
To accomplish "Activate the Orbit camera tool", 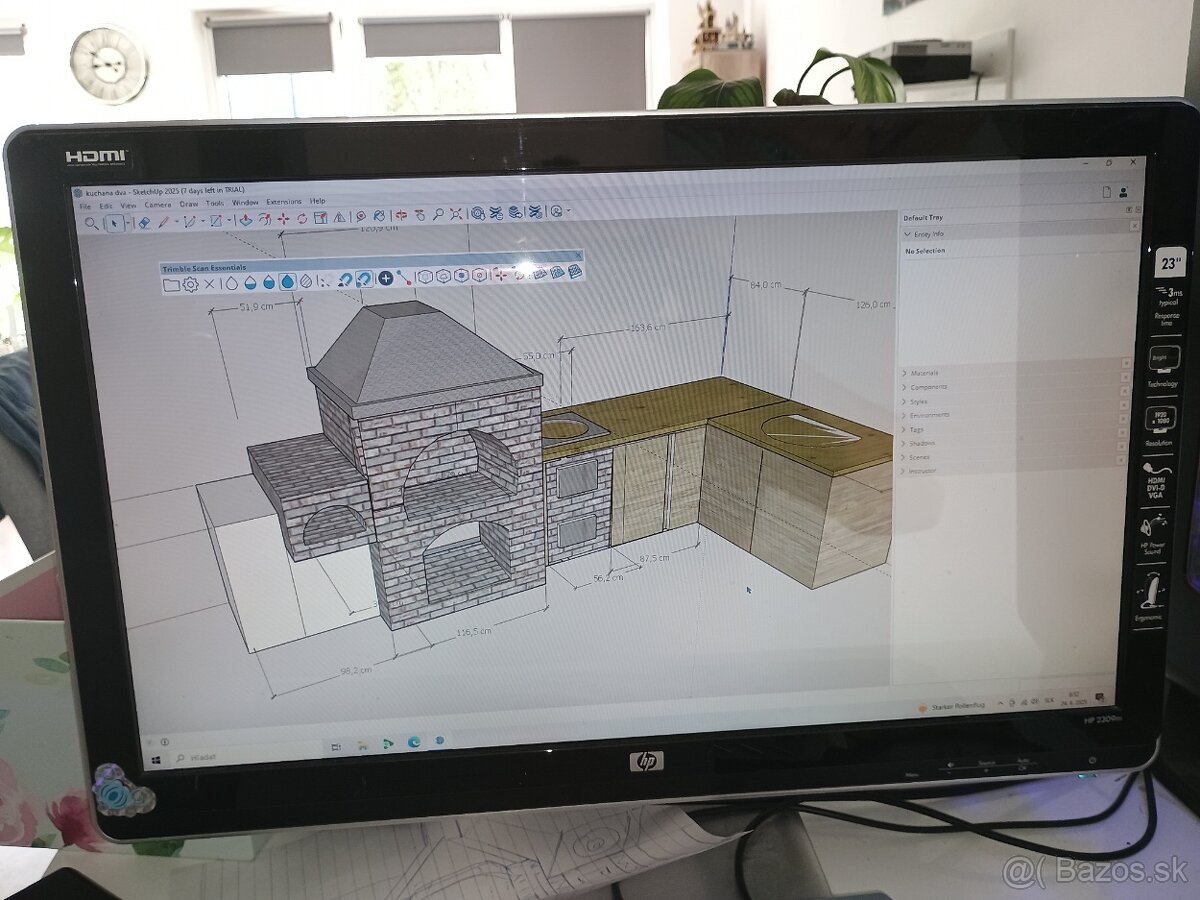I will pyautogui.click(x=403, y=215).
